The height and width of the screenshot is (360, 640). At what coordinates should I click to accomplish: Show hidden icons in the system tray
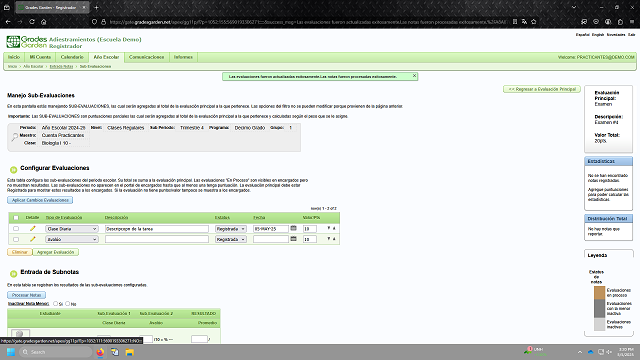(x=580, y=352)
